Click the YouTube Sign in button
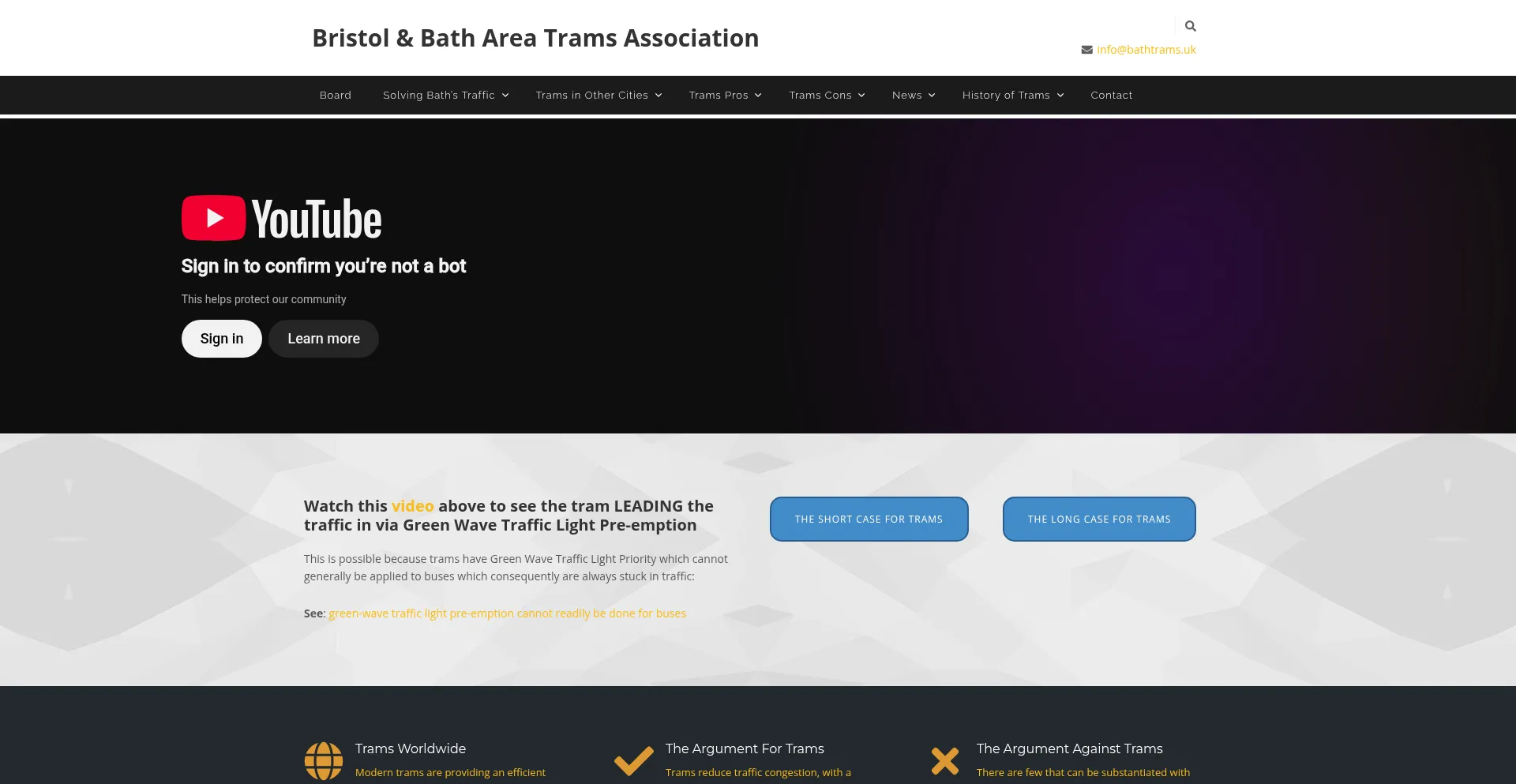The width and height of the screenshot is (1516, 784). pos(222,339)
